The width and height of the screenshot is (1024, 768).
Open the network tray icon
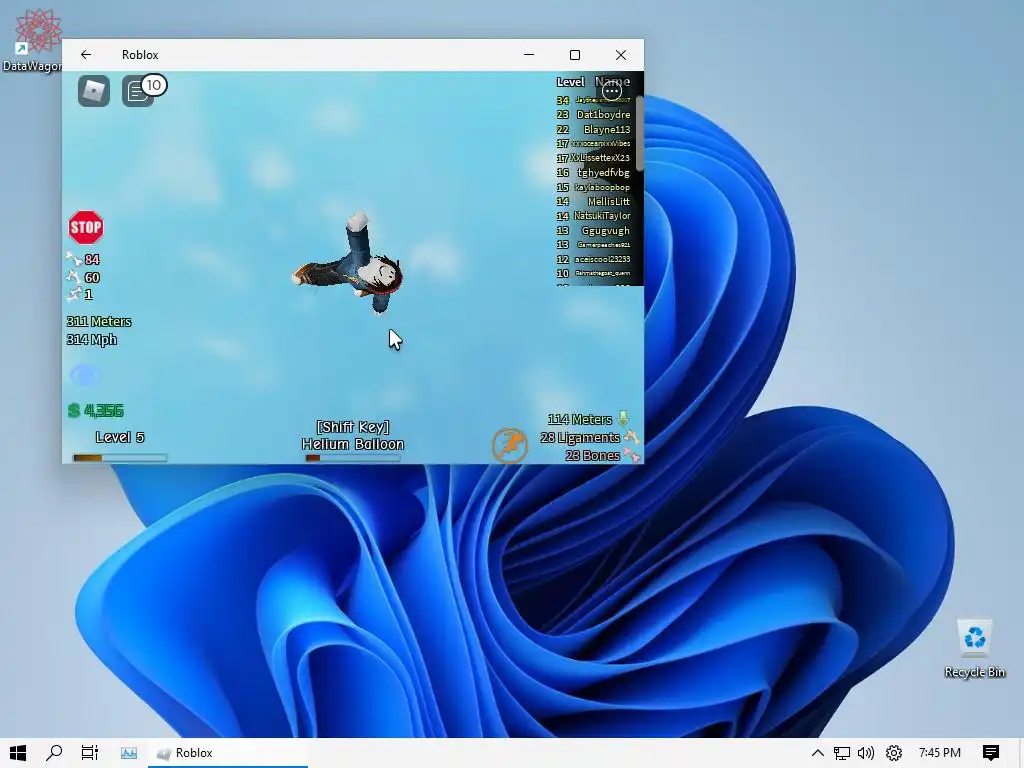point(842,753)
